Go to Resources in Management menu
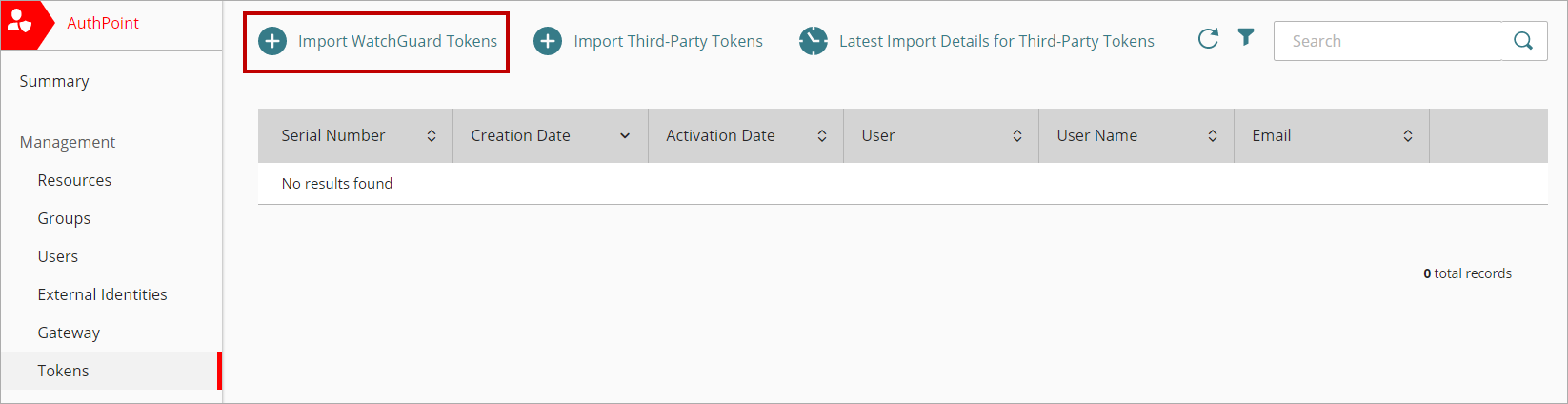 coord(74,180)
